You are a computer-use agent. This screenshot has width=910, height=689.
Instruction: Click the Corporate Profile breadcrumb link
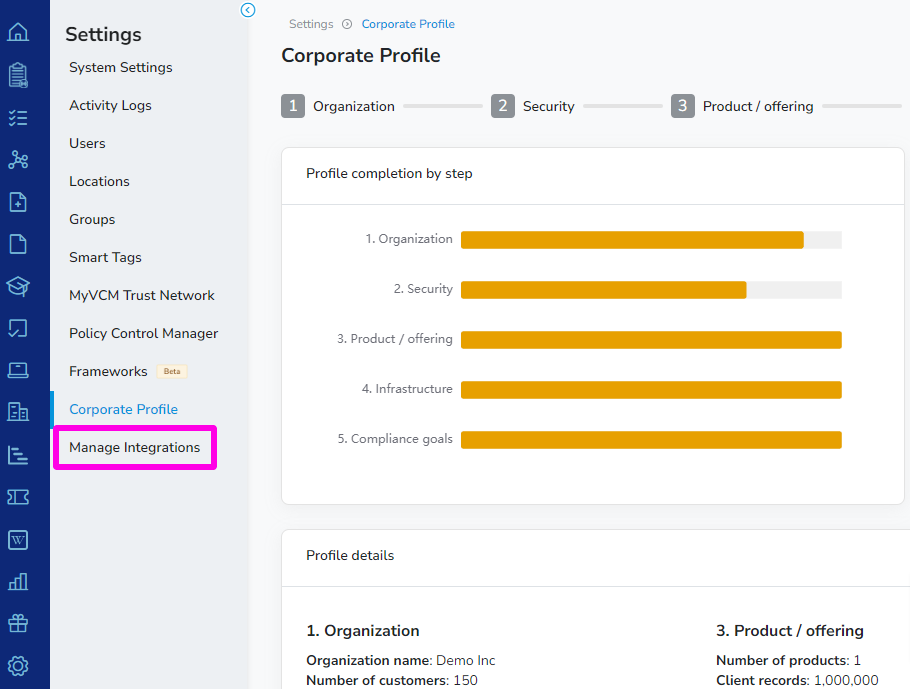(408, 23)
